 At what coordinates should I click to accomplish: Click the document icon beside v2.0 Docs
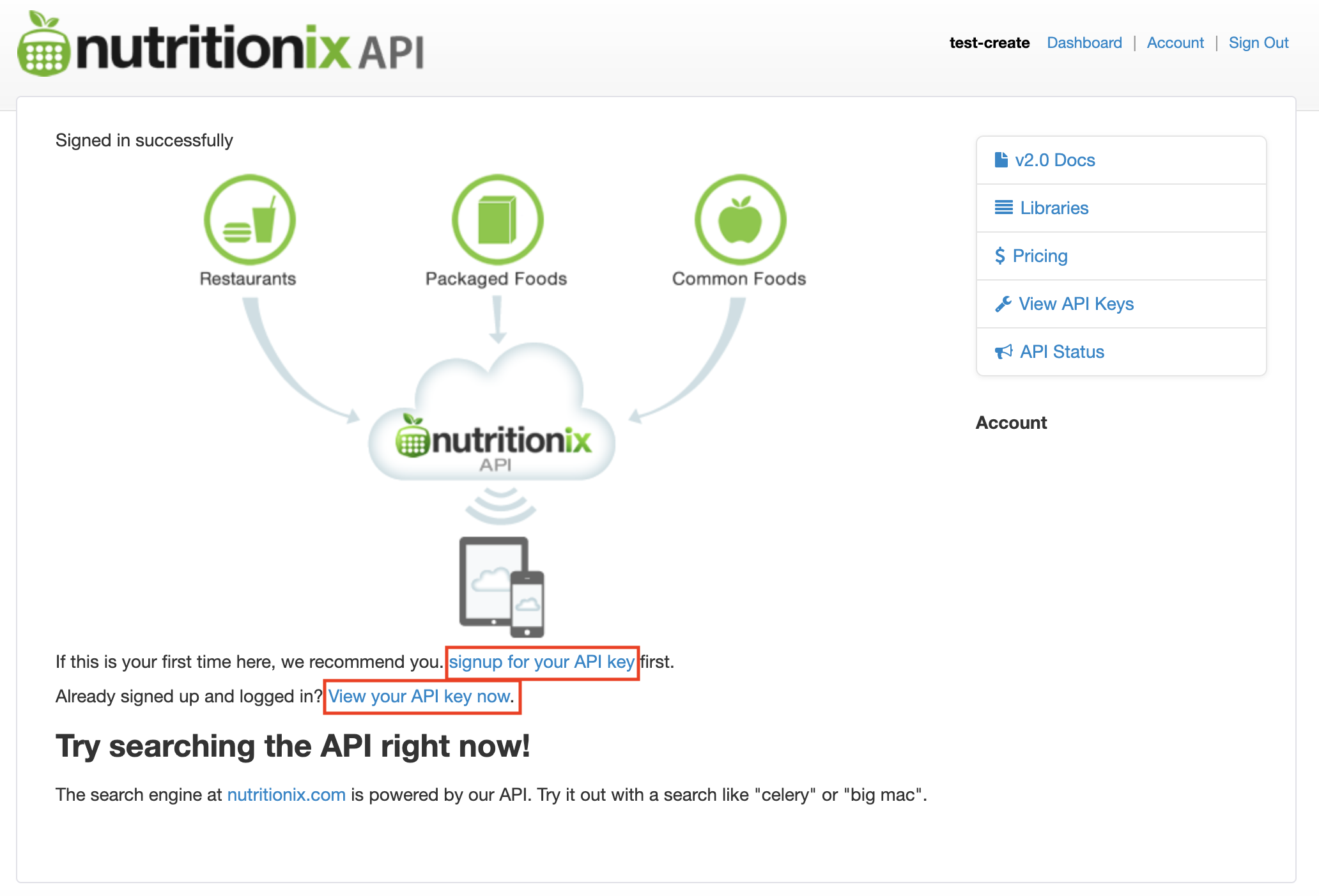[1001, 160]
